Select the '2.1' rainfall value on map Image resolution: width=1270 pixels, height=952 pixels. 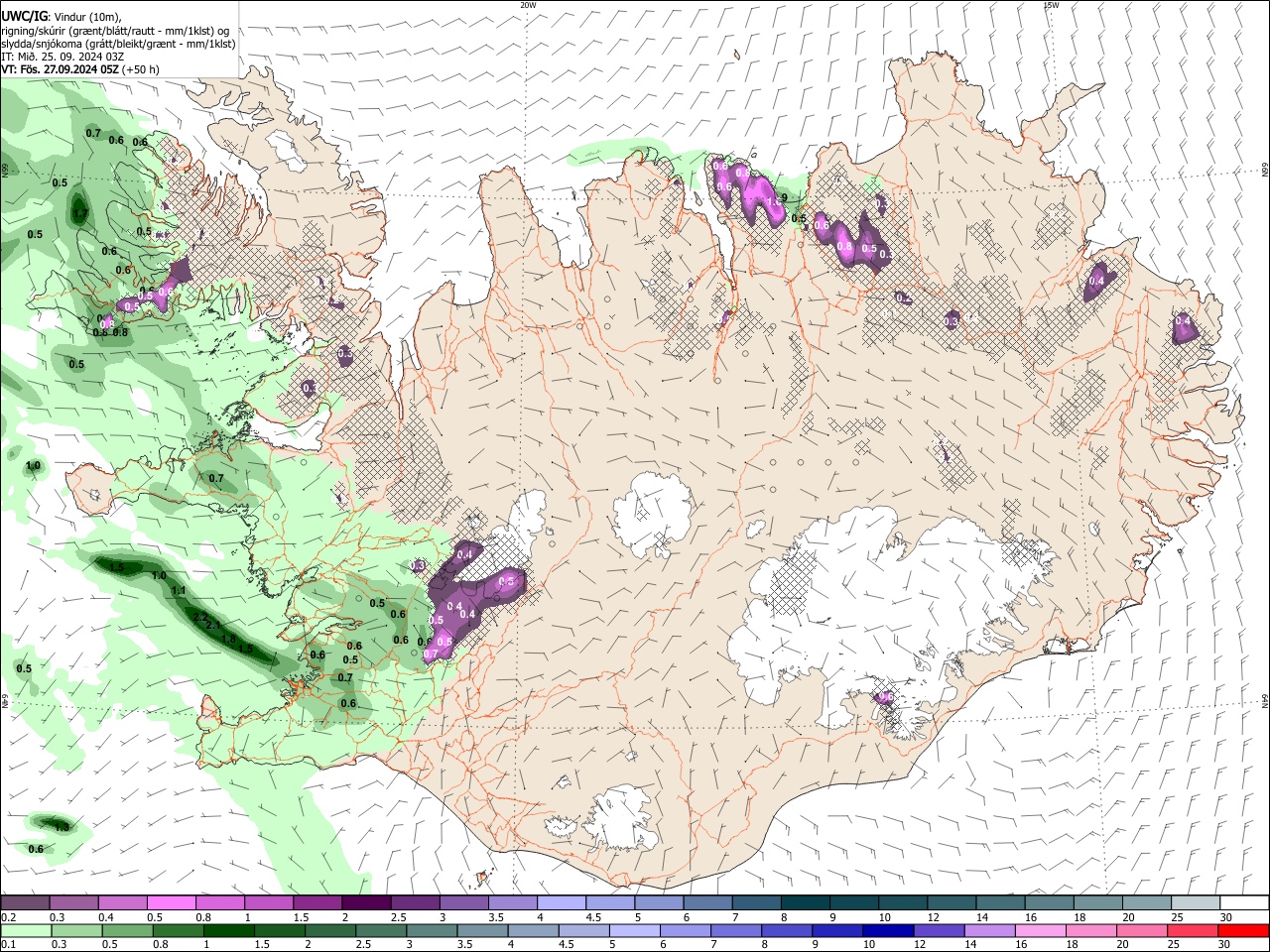212,625
